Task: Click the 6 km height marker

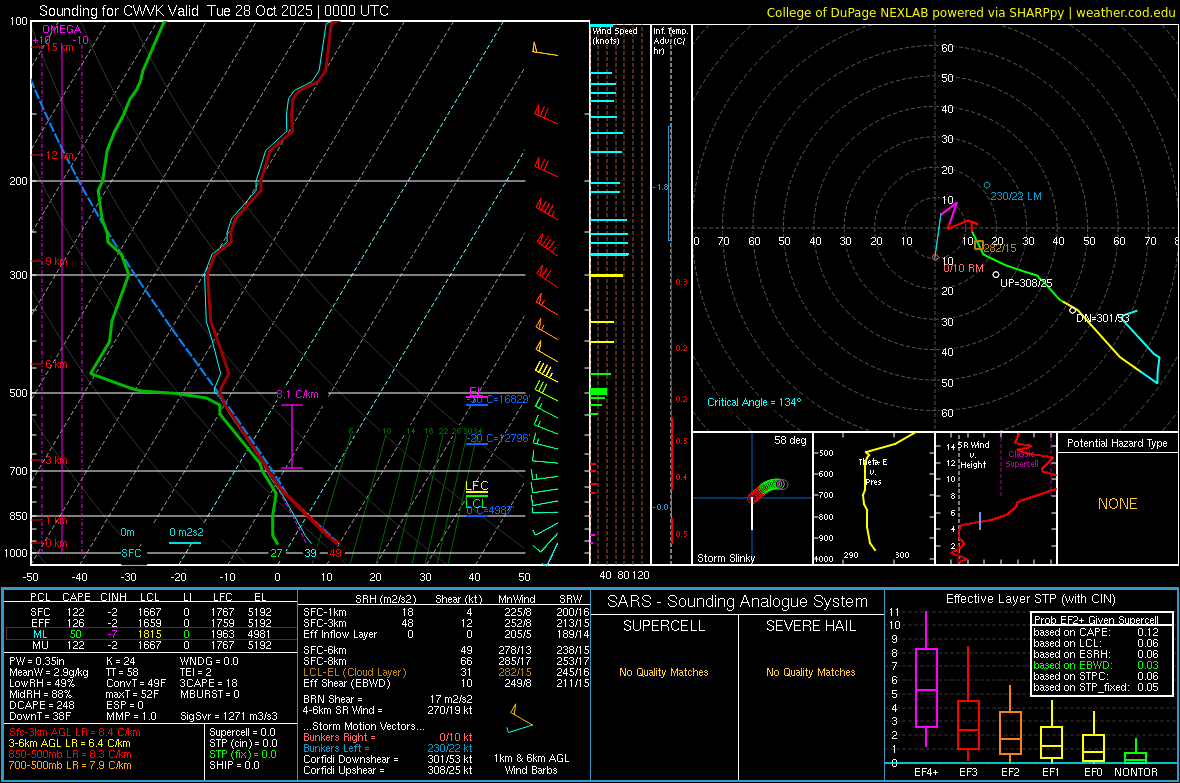Action: click(x=57, y=364)
